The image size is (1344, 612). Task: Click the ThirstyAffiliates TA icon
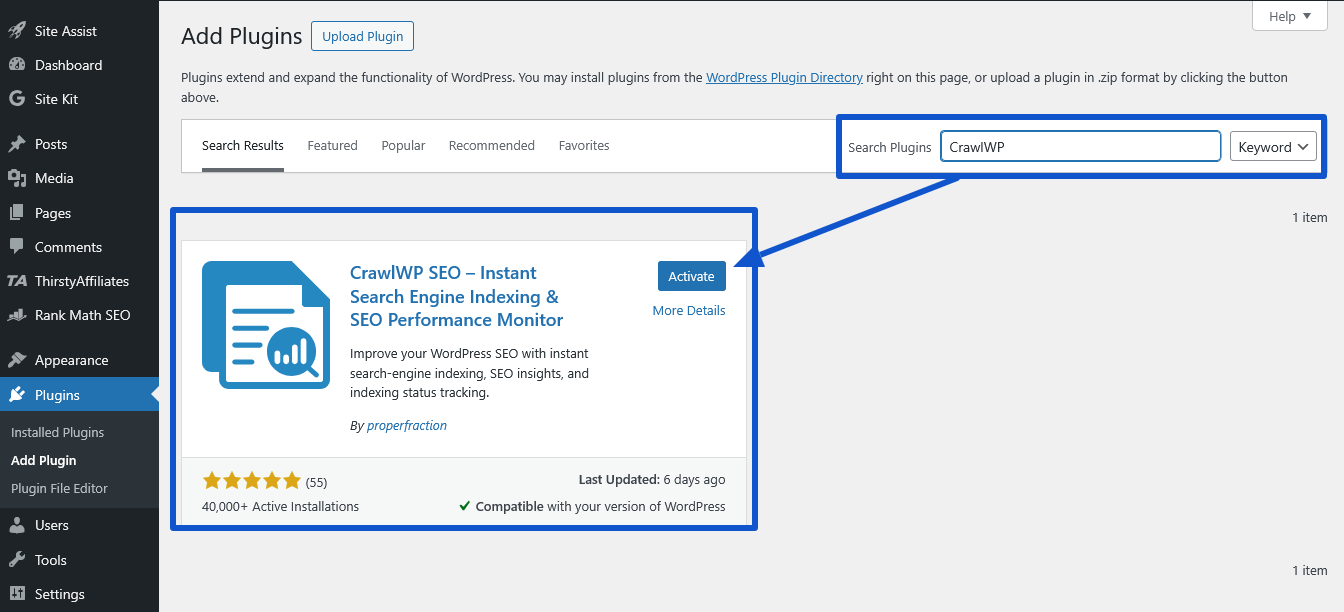point(17,281)
